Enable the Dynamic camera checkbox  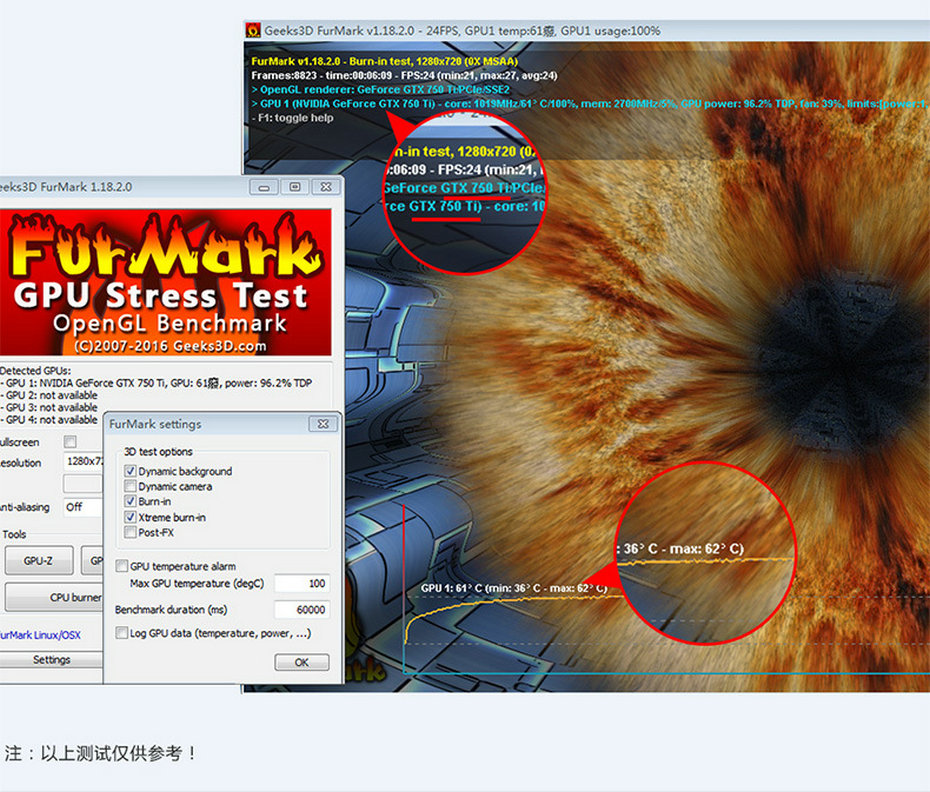[130, 486]
